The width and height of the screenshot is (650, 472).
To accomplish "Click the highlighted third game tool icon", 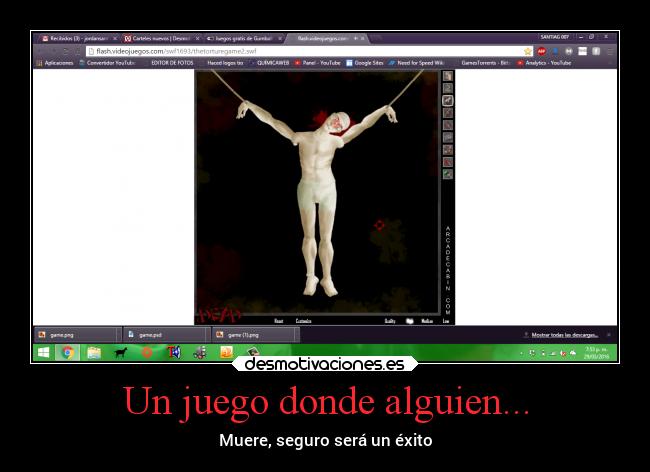I will tap(448, 101).
